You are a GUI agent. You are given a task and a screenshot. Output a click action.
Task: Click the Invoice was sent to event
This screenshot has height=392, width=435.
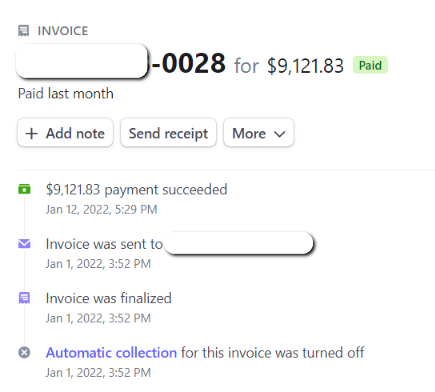coord(104,244)
